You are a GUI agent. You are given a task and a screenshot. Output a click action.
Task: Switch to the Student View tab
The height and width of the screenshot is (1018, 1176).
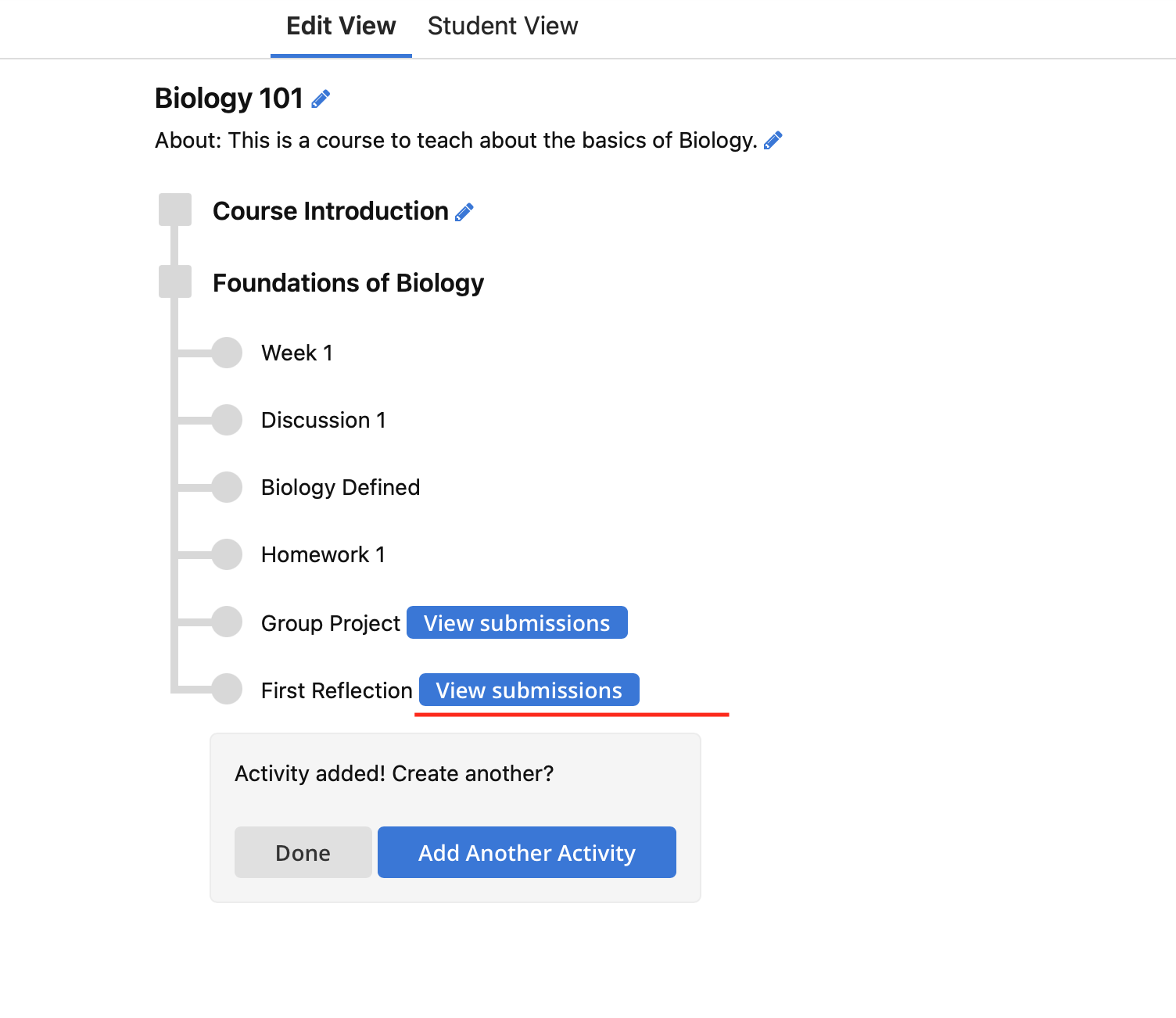[503, 27]
